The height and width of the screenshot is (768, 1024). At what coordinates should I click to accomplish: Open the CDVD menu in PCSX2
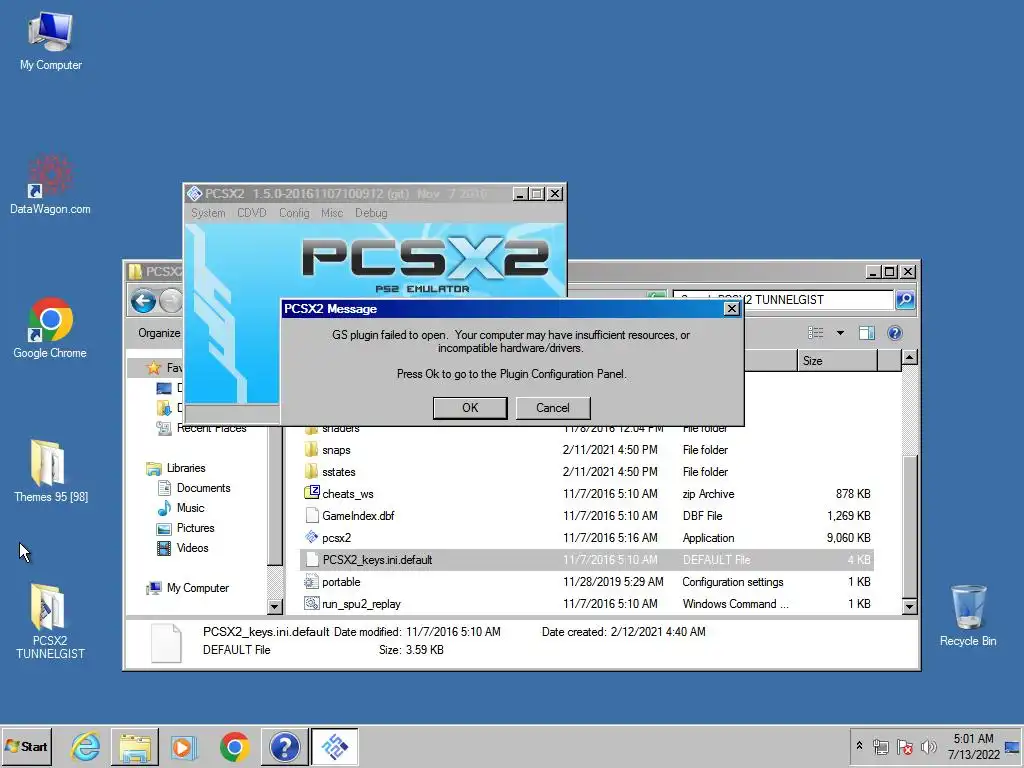click(251, 213)
